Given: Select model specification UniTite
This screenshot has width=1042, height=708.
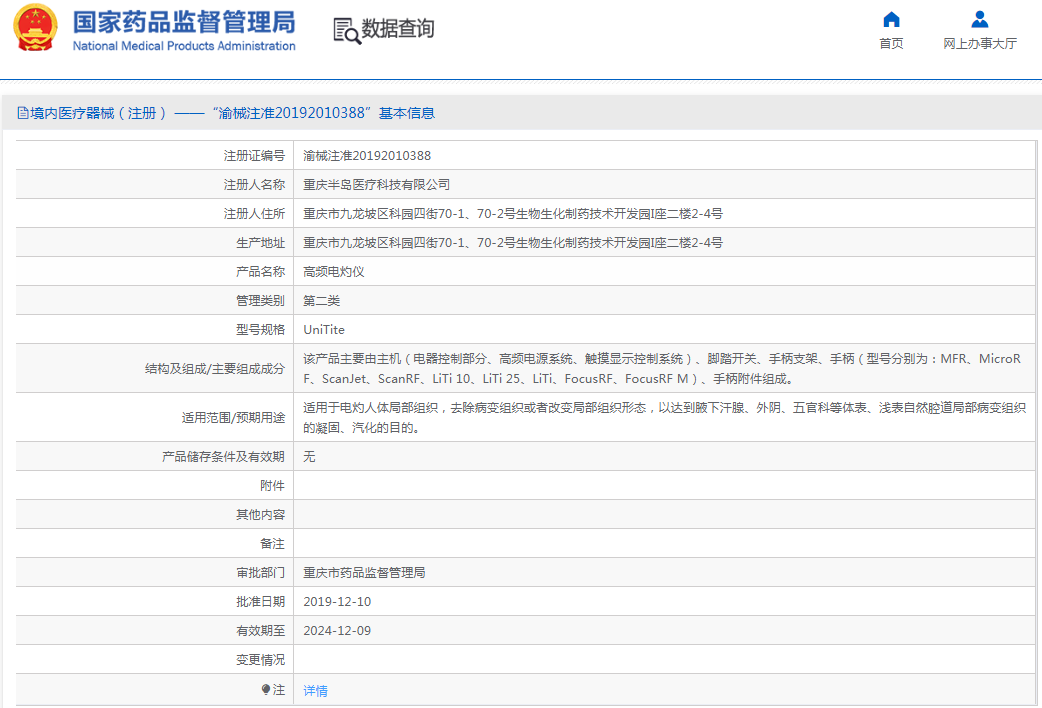Looking at the screenshot, I should (324, 330).
